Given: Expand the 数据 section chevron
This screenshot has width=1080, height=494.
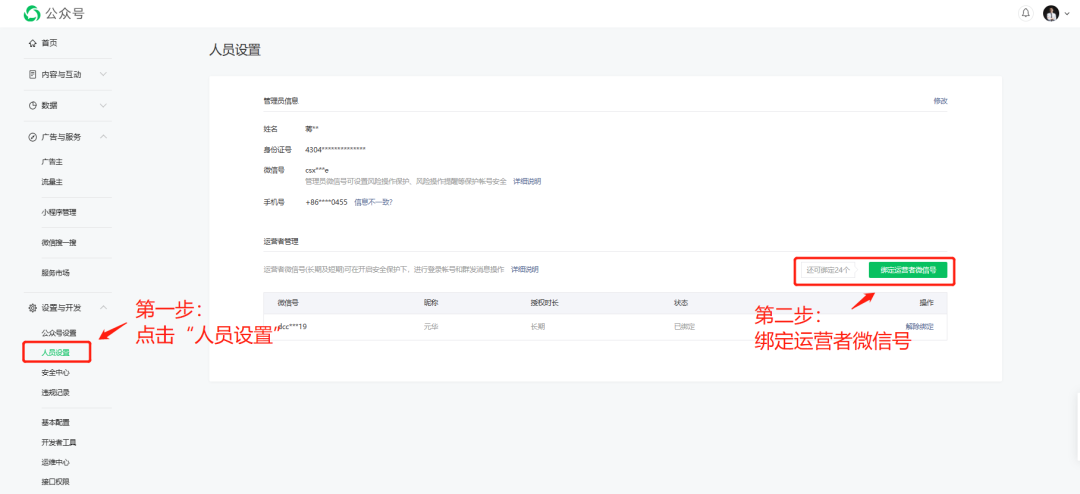Looking at the screenshot, I should click(x=103, y=105).
